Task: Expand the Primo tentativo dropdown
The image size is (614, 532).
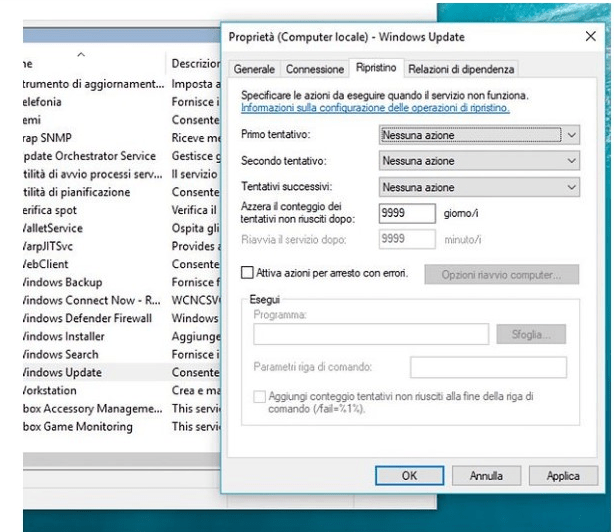Action: pos(480,133)
